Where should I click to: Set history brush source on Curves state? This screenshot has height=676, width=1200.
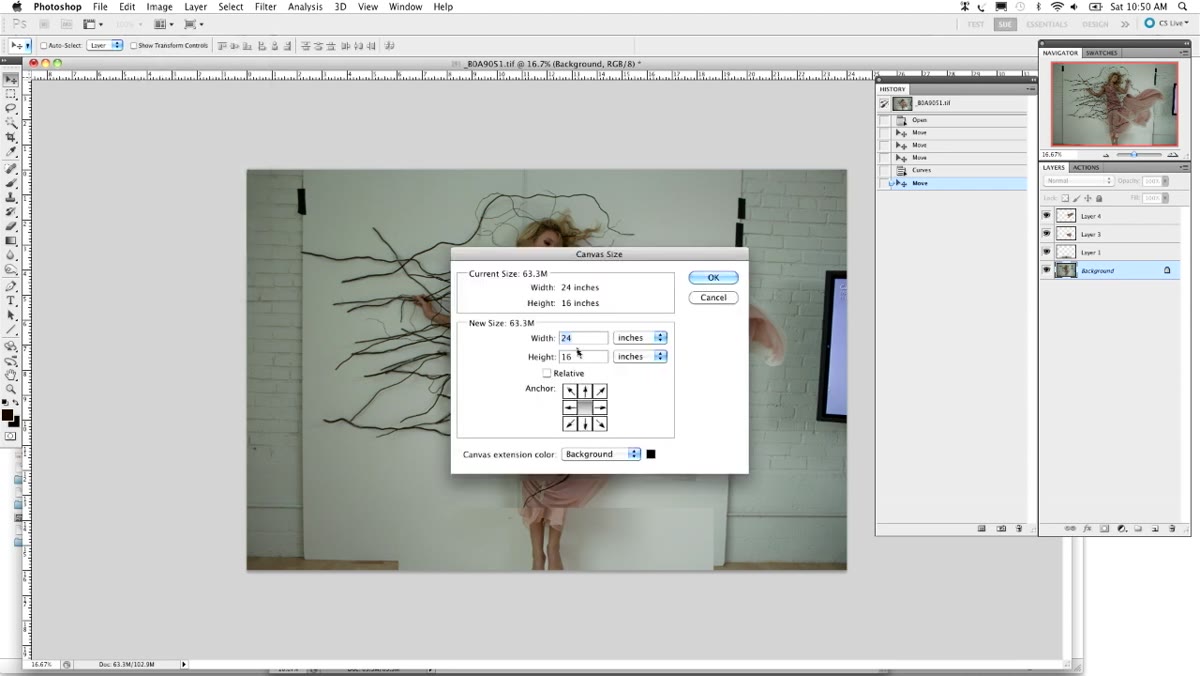[x=884, y=170]
